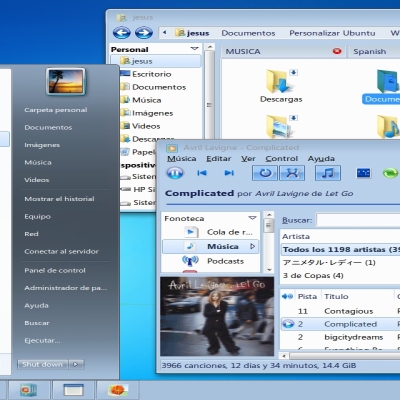Select the Complicated track row
400x400 pixels.
tap(340, 324)
